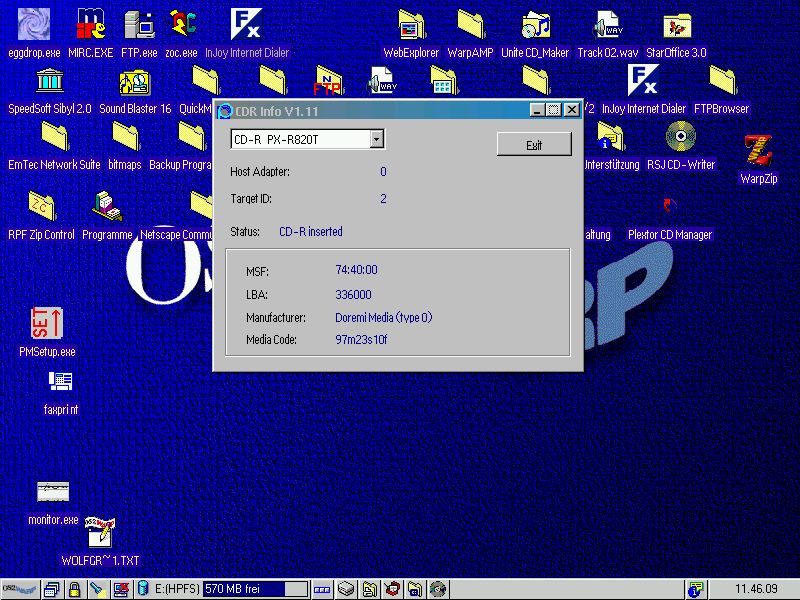The width and height of the screenshot is (800, 600).
Task: Open the StarOffice 3.0 folder
Action: pyautogui.click(x=677, y=24)
